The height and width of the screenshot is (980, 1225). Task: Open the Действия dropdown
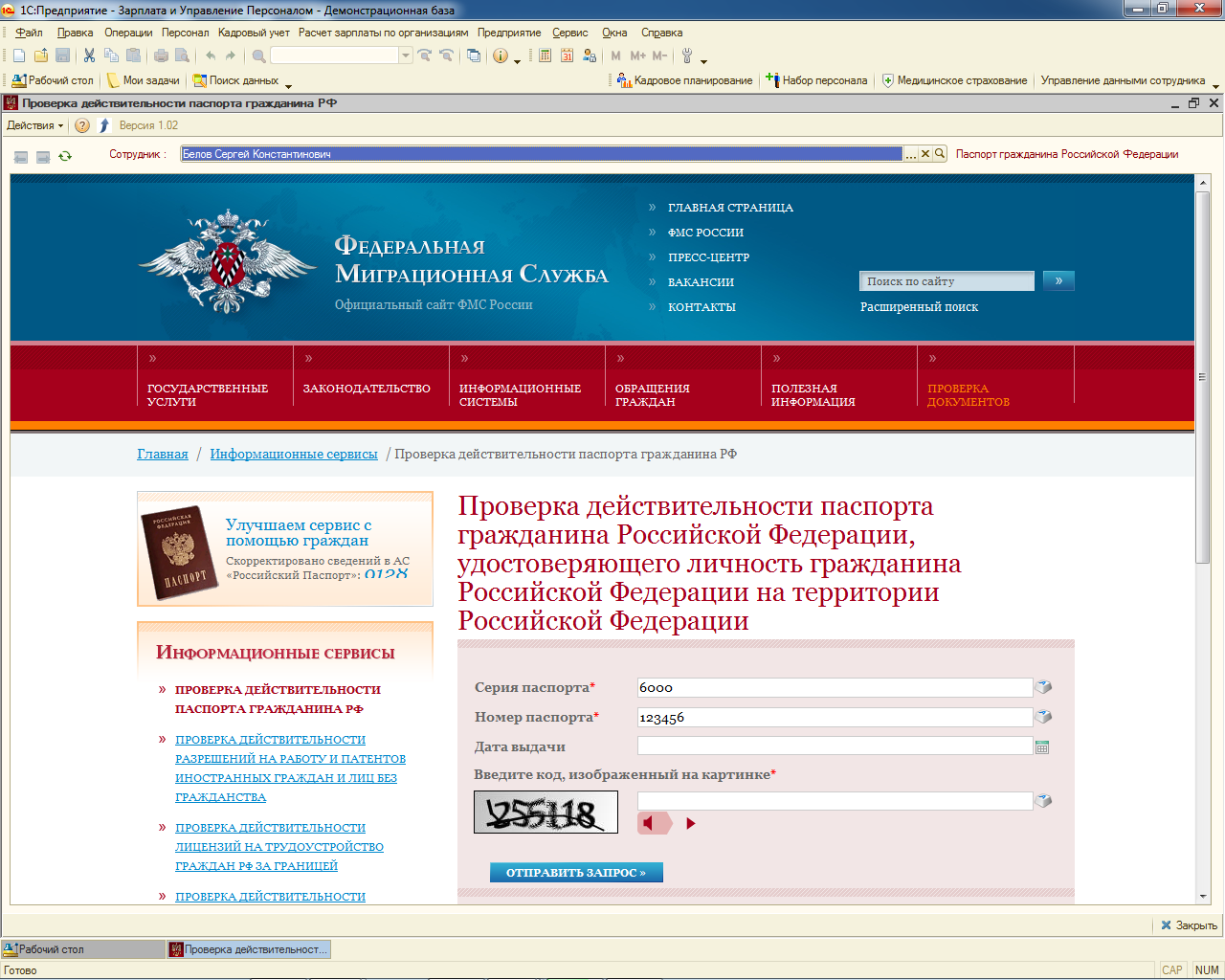tap(34, 125)
